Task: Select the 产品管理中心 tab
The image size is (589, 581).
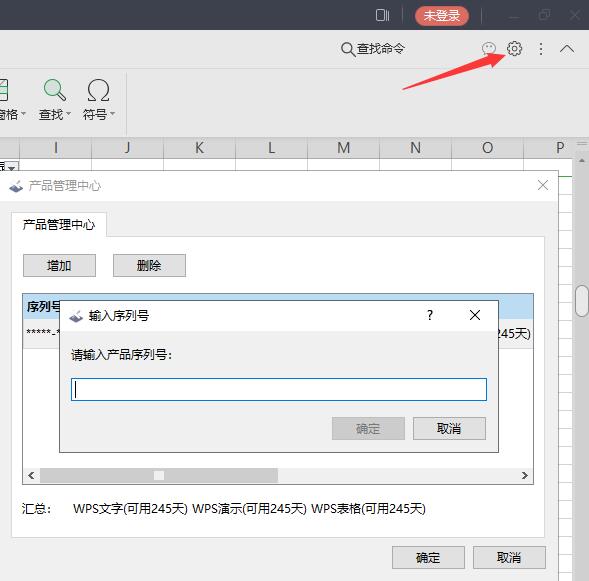Action: (59, 225)
